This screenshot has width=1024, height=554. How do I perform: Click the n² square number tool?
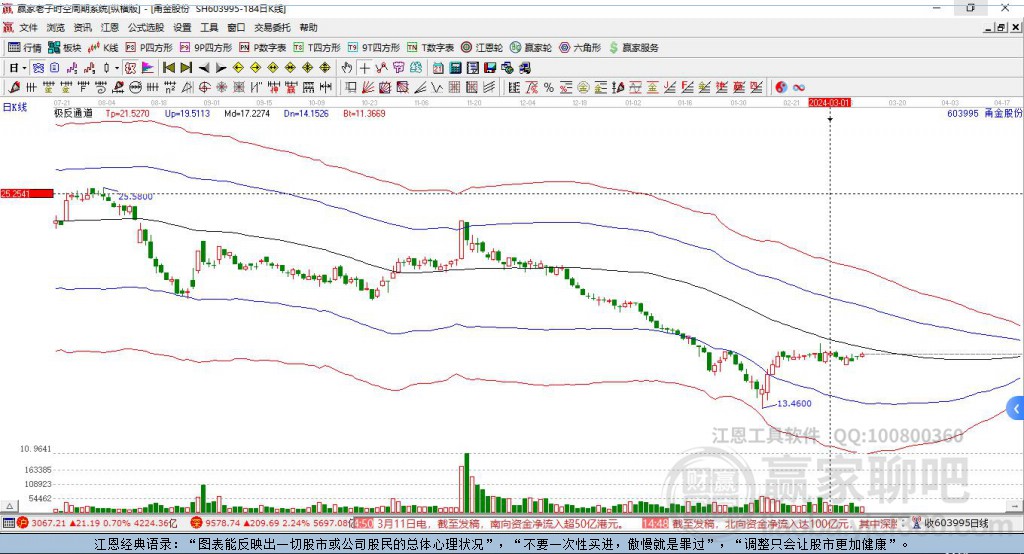pyautogui.click(x=170, y=87)
